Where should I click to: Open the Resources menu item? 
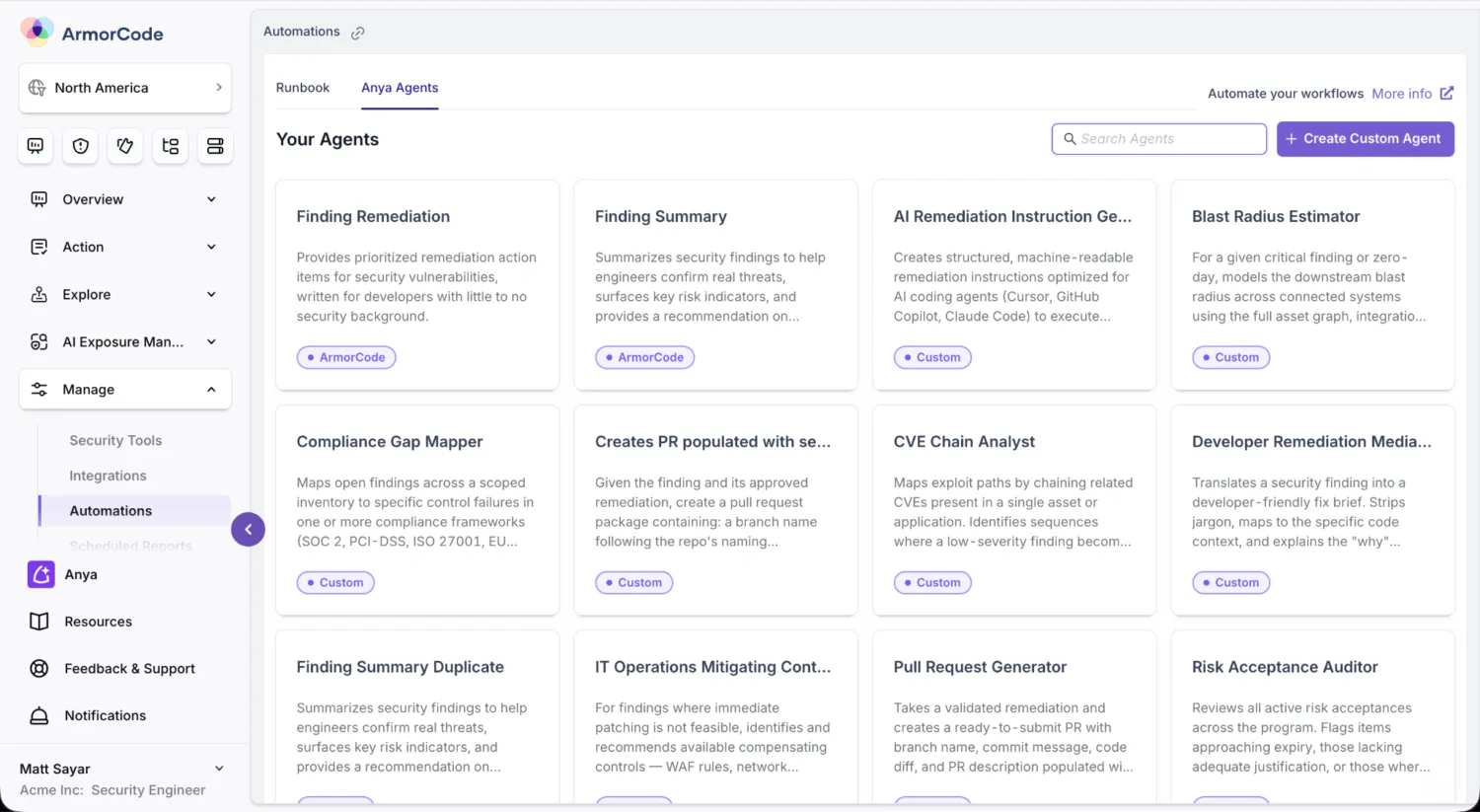click(99, 622)
